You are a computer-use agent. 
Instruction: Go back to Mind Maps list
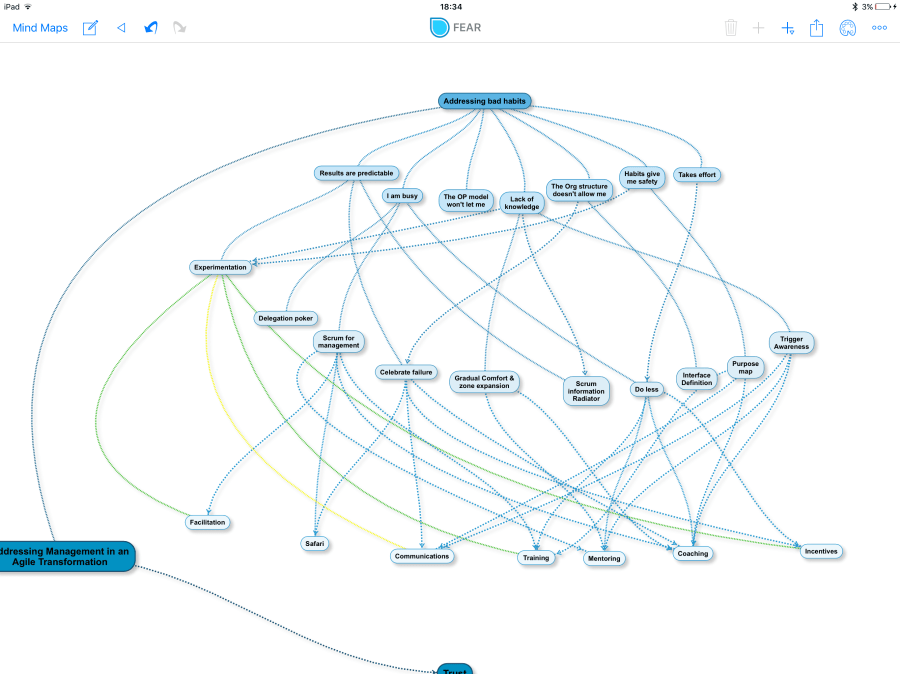tap(40, 28)
